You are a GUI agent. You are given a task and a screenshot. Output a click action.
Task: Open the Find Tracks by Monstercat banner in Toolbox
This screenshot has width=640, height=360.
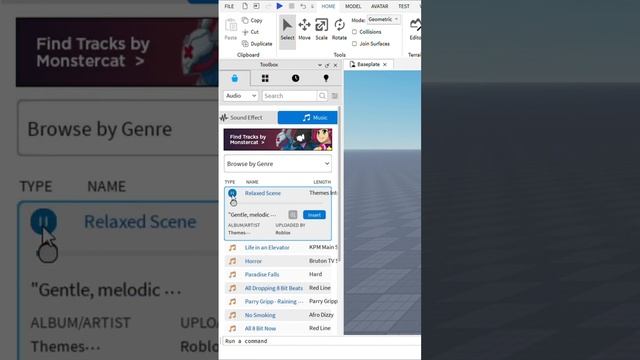coord(278,140)
